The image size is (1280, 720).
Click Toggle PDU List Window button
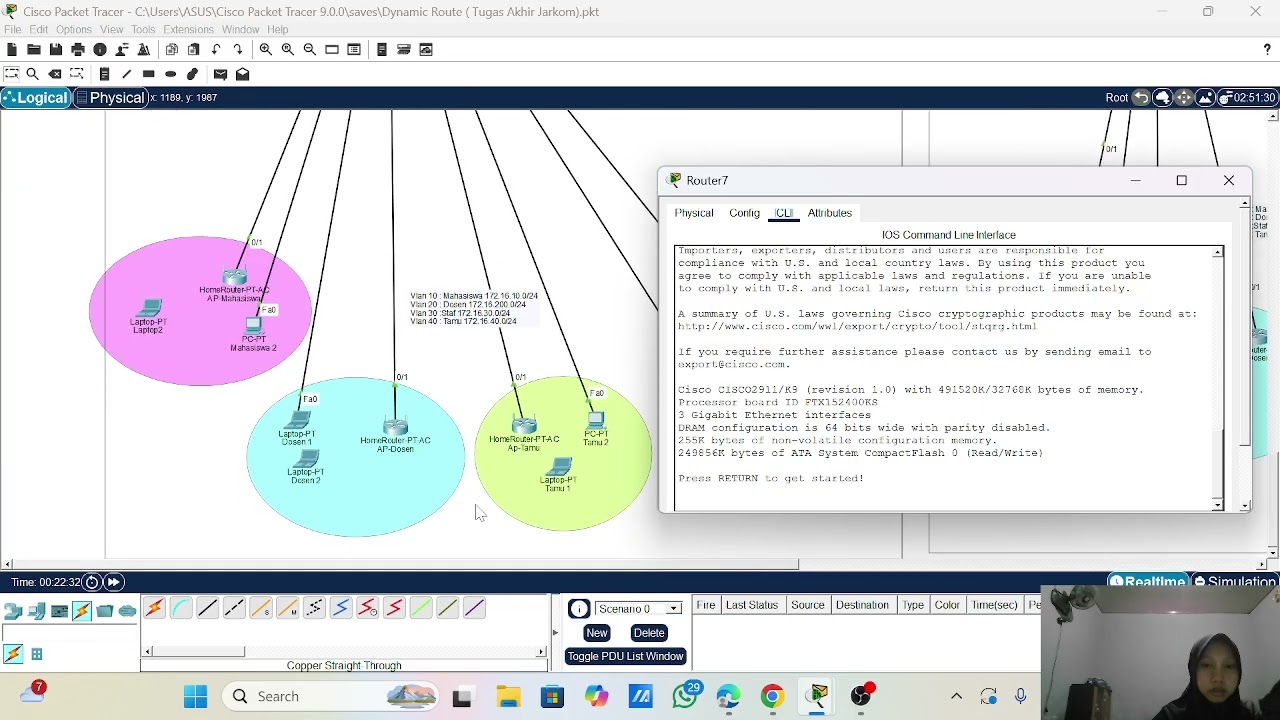(x=626, y=656)
